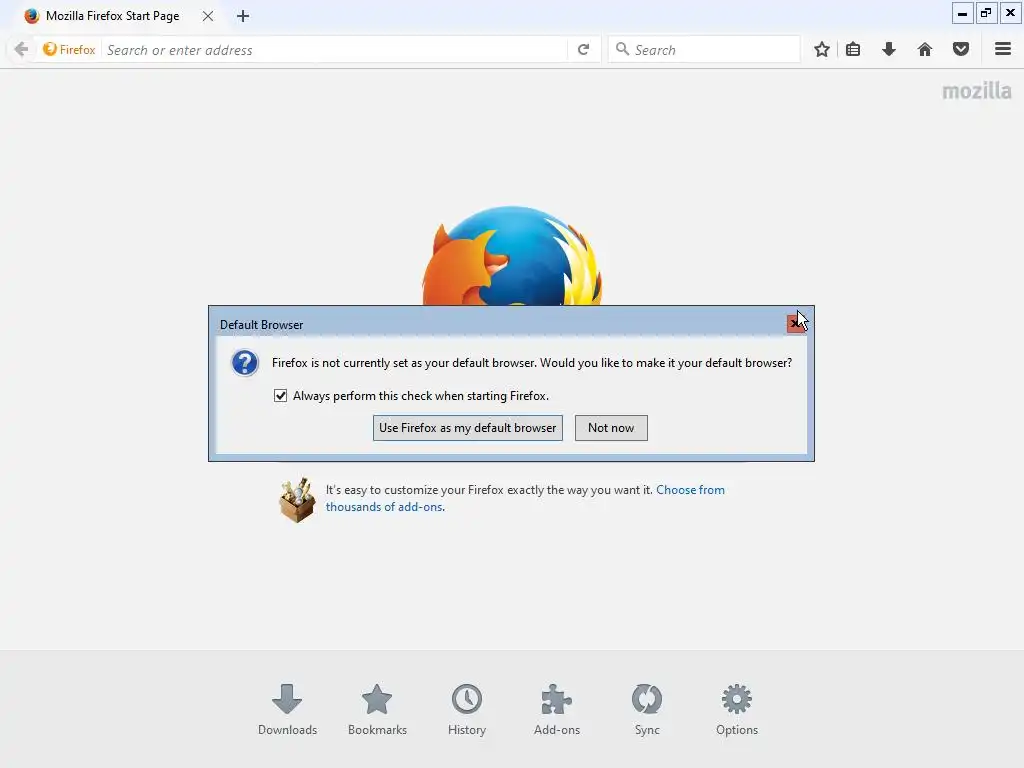The image size is (1024, 768).
Task: Focus the Search or enter address field
Action: (334, 50)
